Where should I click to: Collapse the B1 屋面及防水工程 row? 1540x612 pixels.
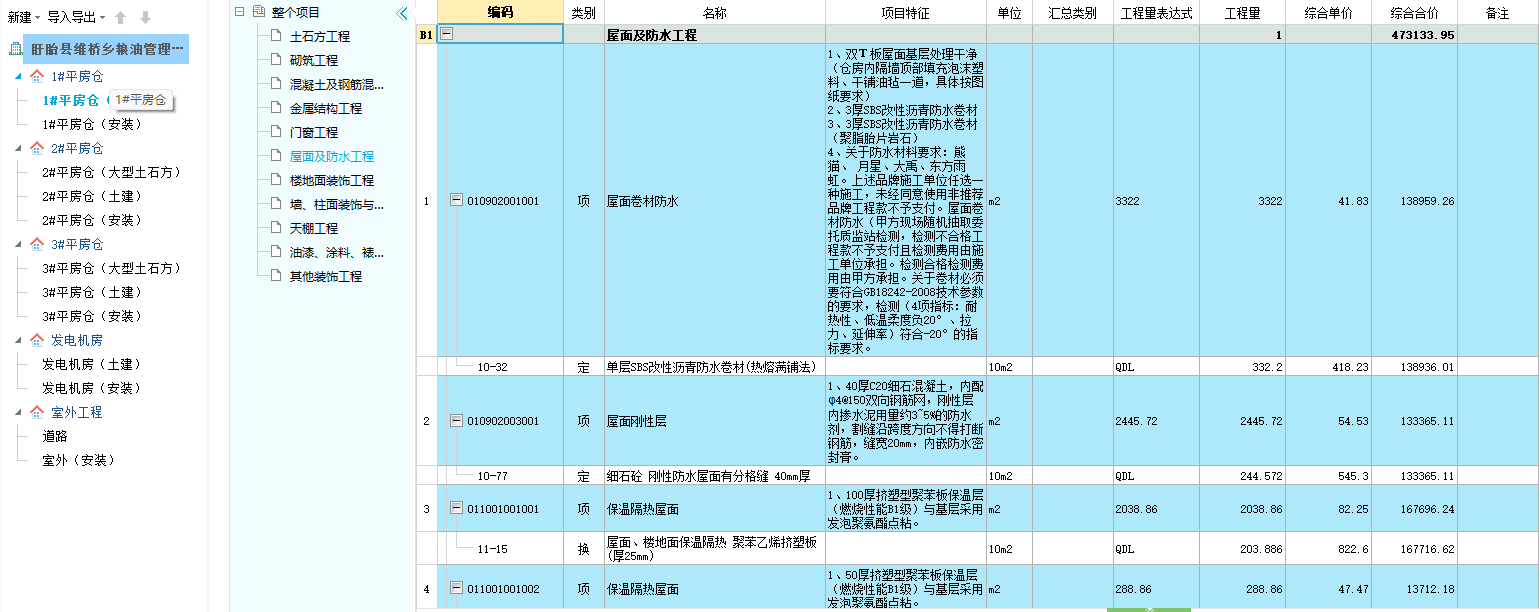click(446, 34)
